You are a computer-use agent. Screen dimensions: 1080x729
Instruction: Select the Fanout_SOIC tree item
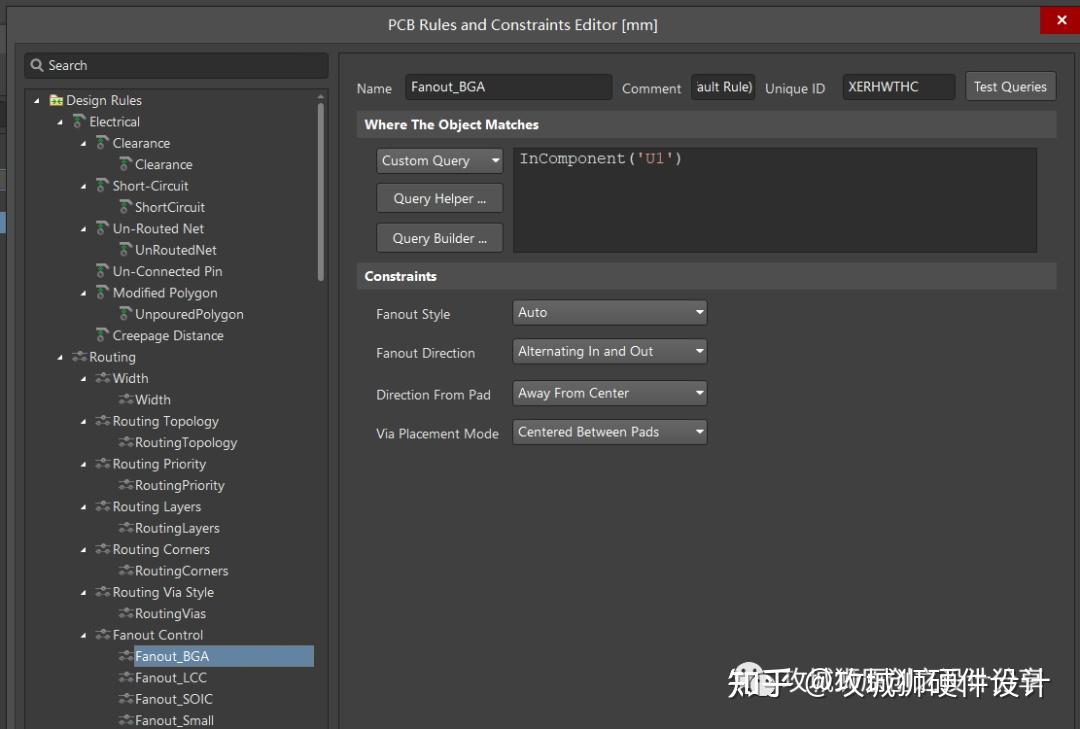172,698
